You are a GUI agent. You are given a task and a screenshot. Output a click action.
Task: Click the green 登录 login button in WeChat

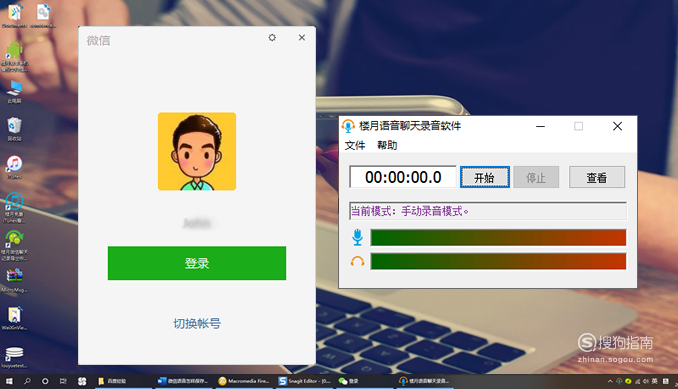coord(197,263)
